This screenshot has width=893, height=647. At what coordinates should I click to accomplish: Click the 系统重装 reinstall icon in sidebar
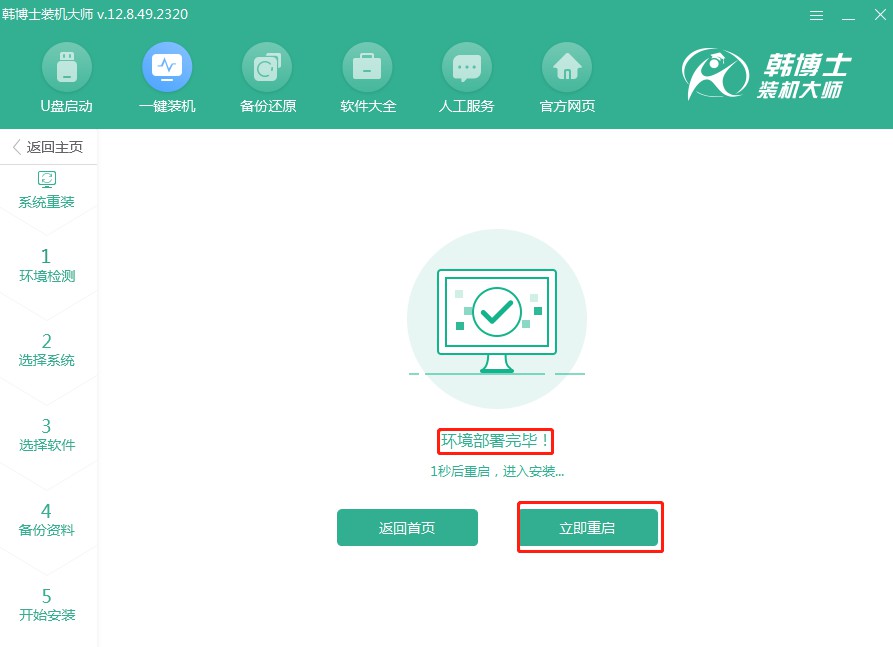[x=47, y=180]
